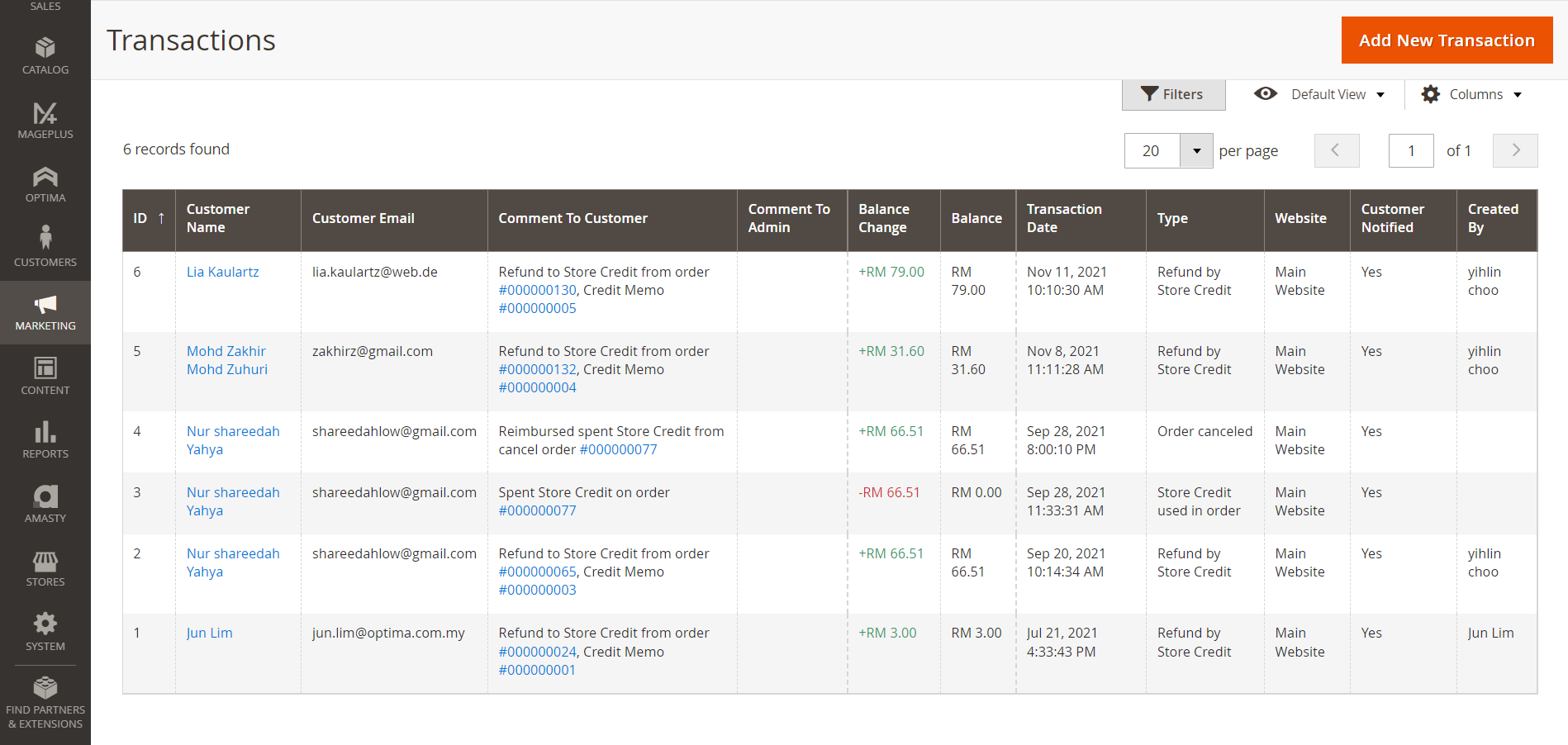
Task: Open customer Lia Kaulartz link
Action: 222,272
